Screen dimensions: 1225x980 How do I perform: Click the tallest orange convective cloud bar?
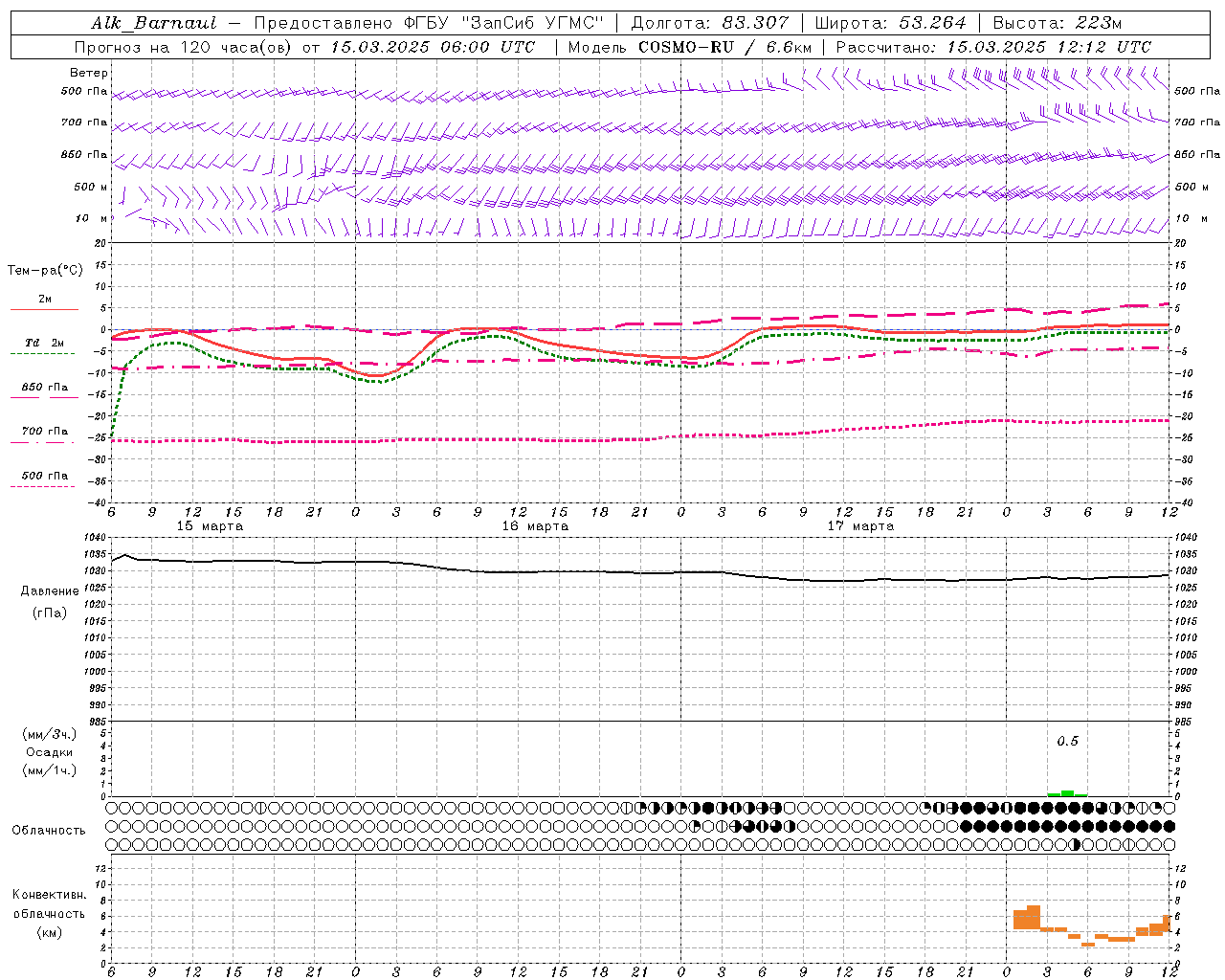pyautogui.click(x=1033, y=917)
